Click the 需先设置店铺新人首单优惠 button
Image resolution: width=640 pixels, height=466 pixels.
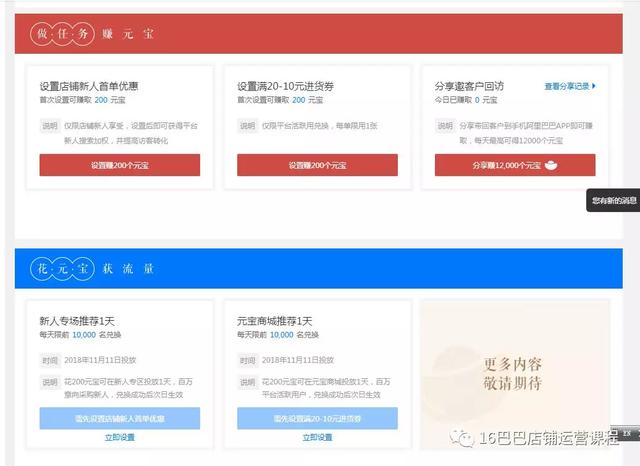[x=120, y=418]
